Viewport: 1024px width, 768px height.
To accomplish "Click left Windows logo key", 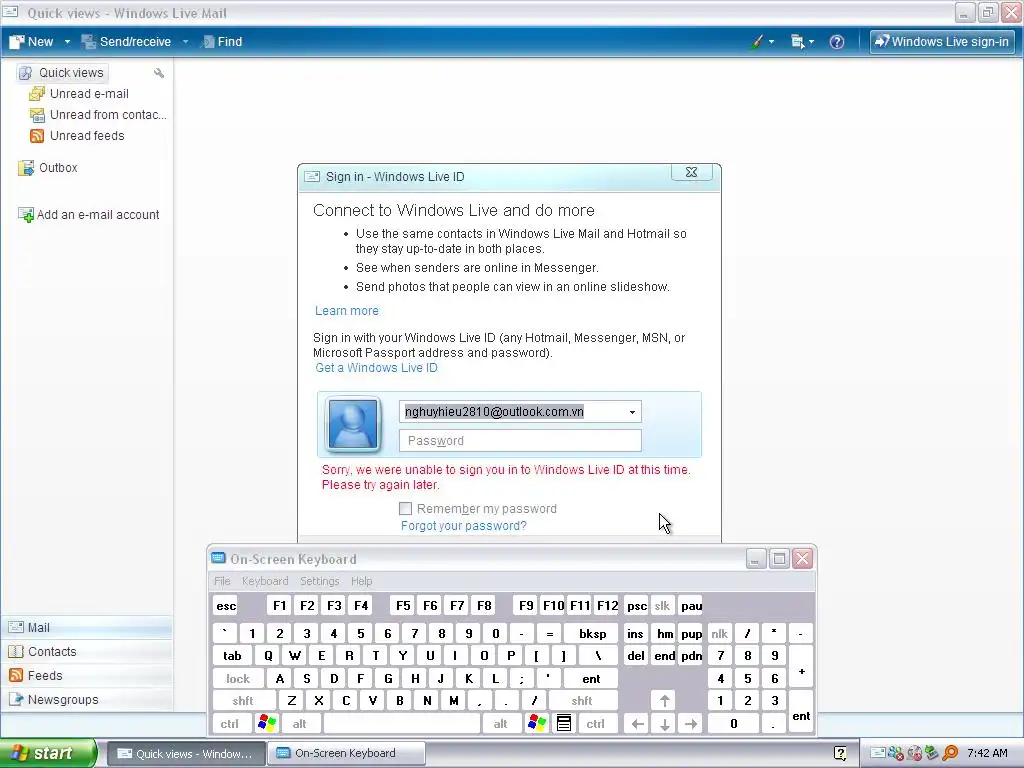I will [267, 724].
